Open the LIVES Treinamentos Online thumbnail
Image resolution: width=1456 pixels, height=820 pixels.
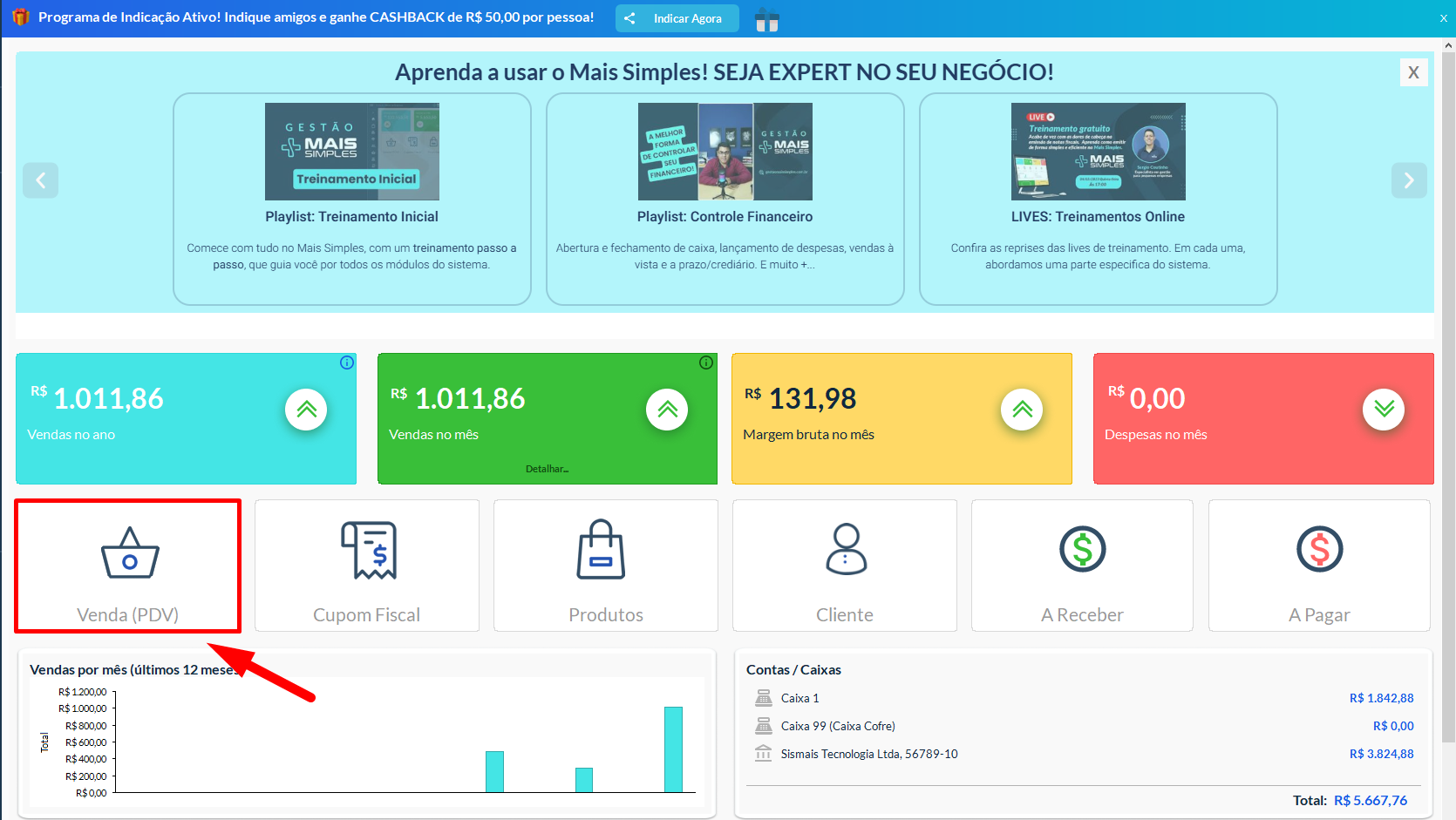click(x=1098, y=152)
